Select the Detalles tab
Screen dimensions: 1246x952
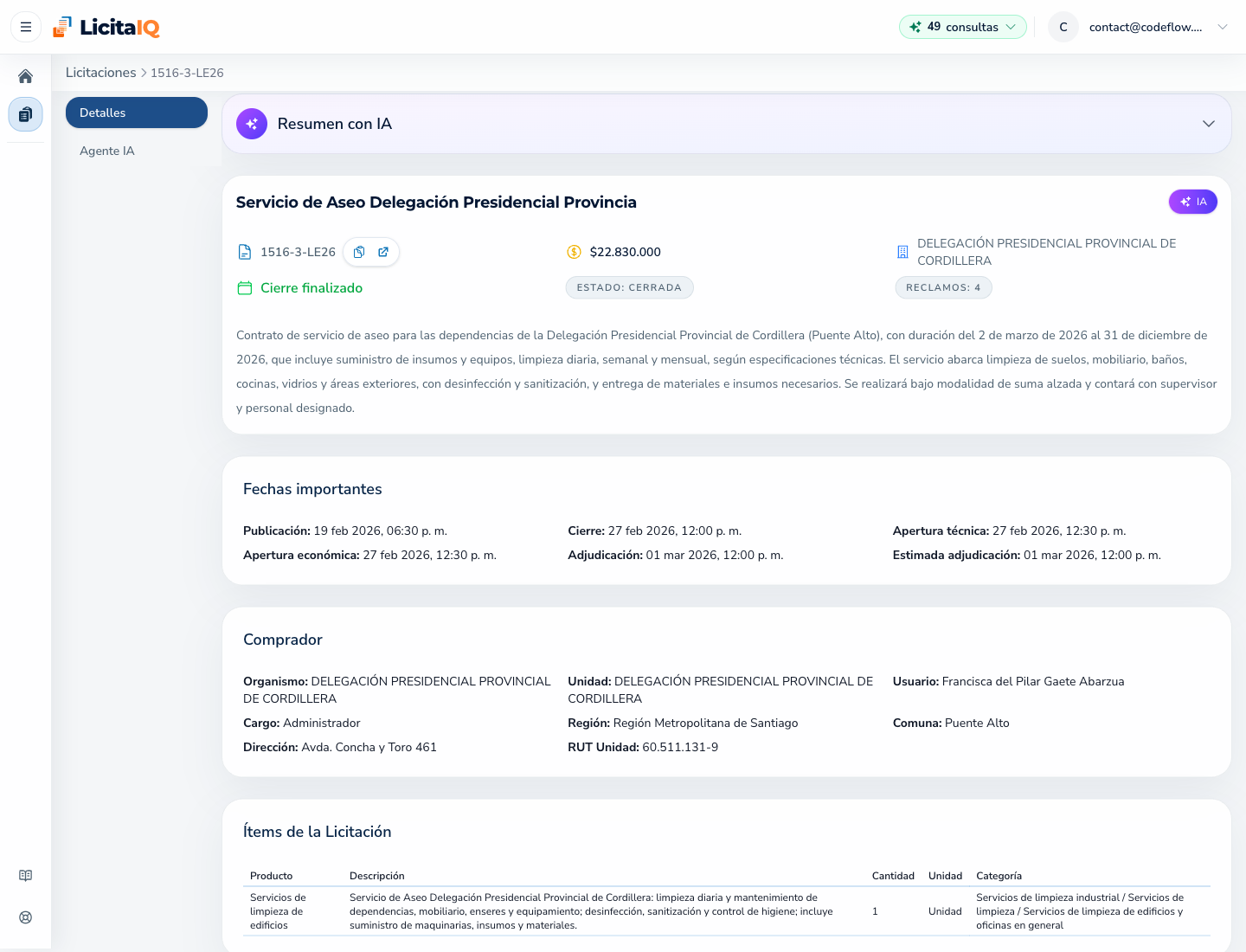click(137, 113)
